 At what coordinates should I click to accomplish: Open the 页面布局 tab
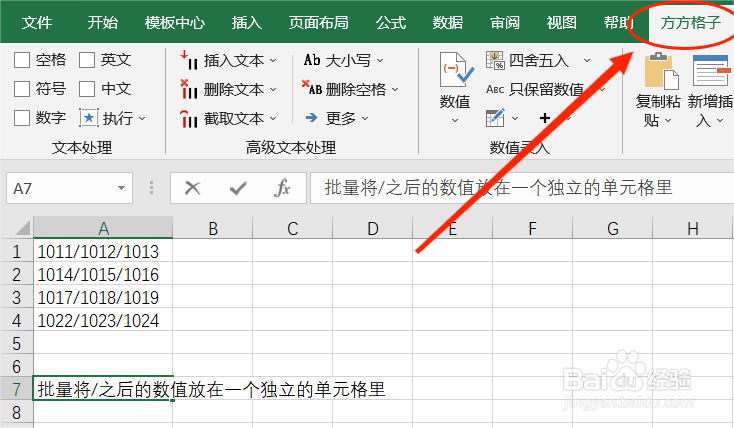point(318,22)
